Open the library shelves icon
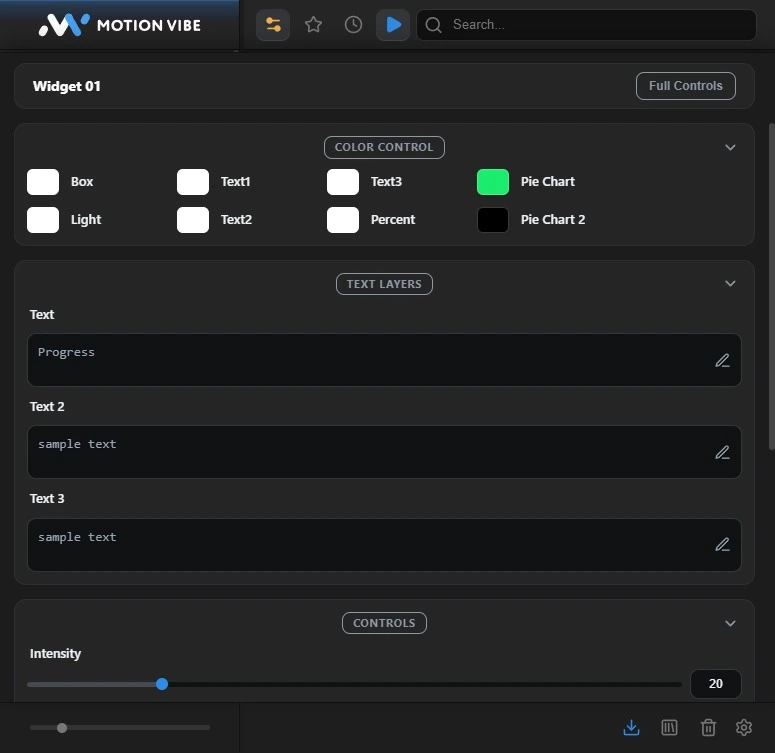This screenshot has height=753, width=775. click(x=669, y=727)
